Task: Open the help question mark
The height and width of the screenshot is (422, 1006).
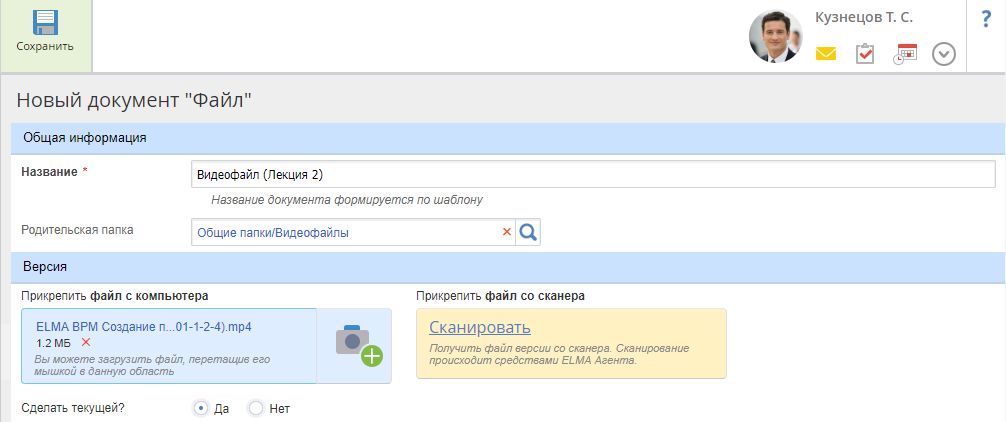Action: (x=986, y=19)
